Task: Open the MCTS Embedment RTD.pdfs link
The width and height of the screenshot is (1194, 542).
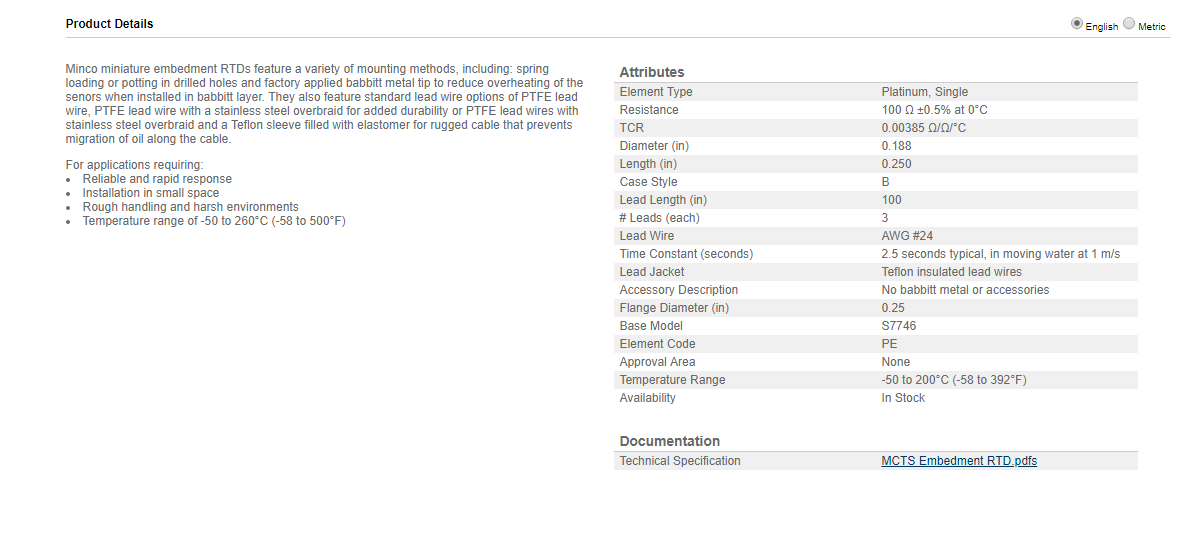Action: (x=959, y=461)
